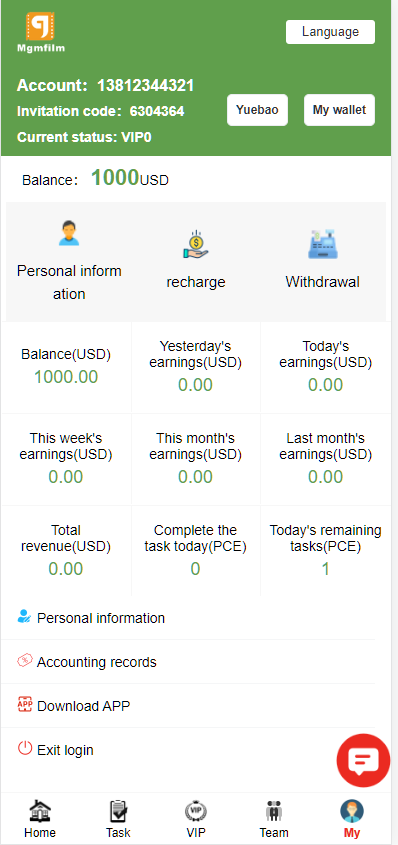Tap the Exit login power icon

click(25, 748)
